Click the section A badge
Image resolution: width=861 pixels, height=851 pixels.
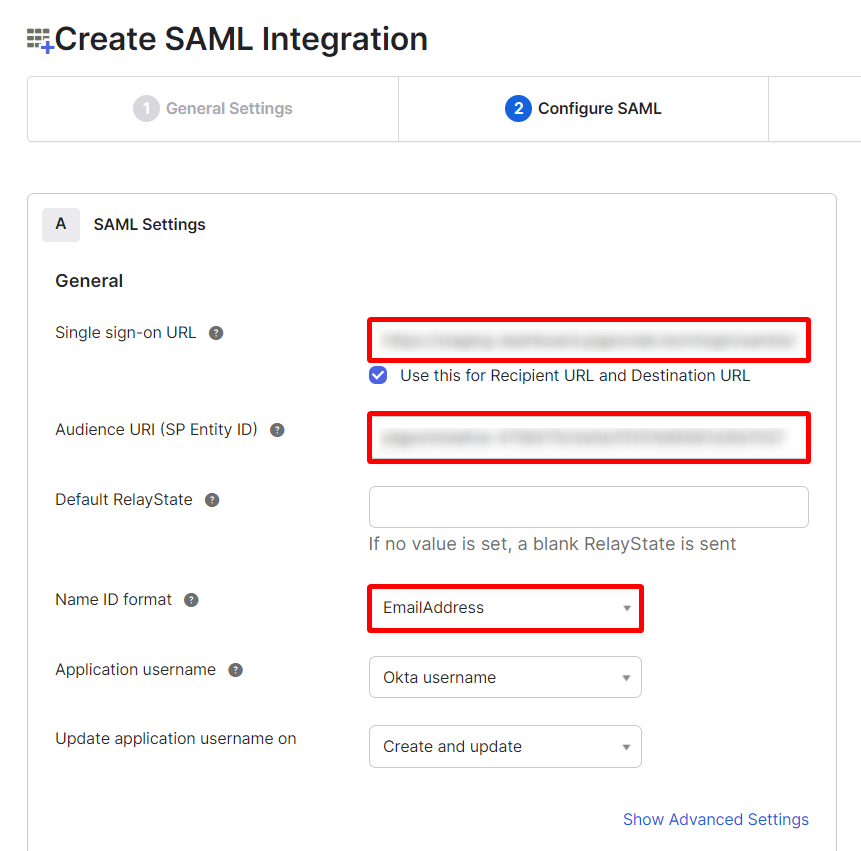coord(61,224)
